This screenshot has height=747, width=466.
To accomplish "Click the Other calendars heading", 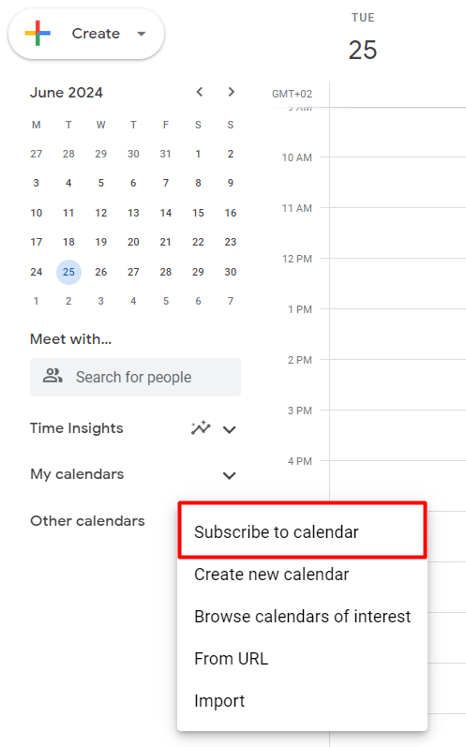I will (87, 521).
